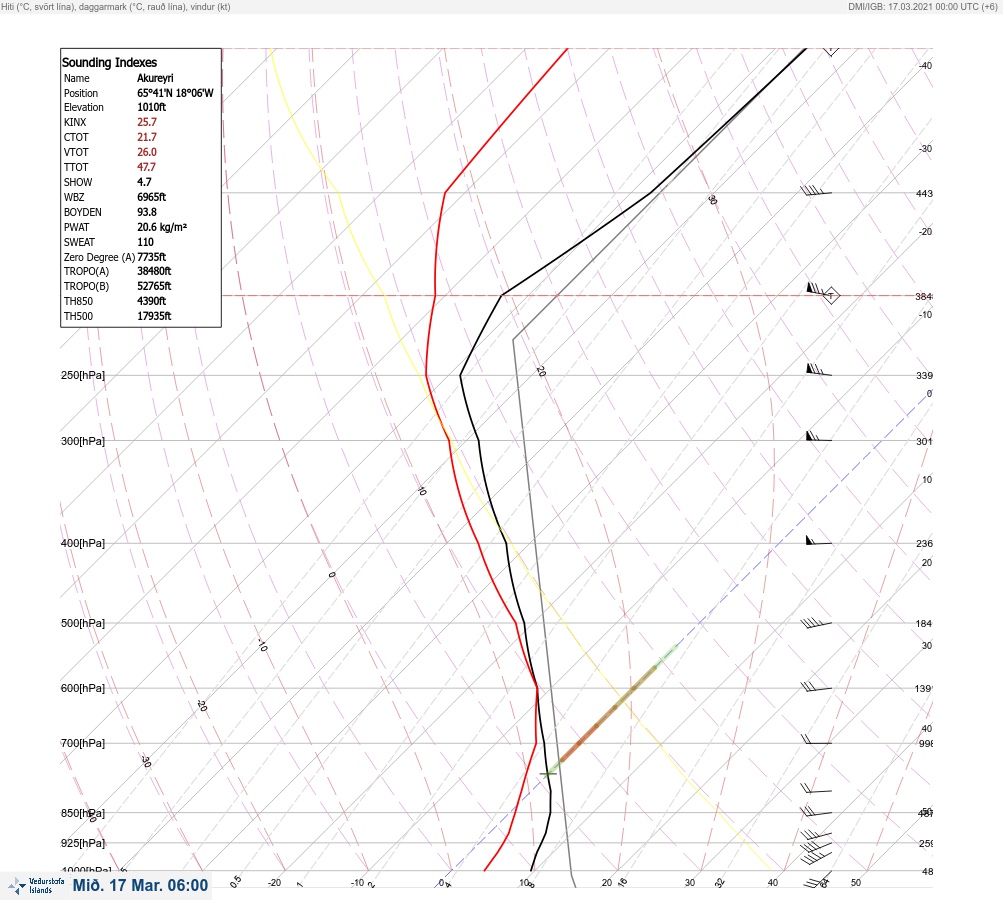Click the wind barb at 250 hPa level
This screenshot has width=1003, height=900.
point(819,370)
